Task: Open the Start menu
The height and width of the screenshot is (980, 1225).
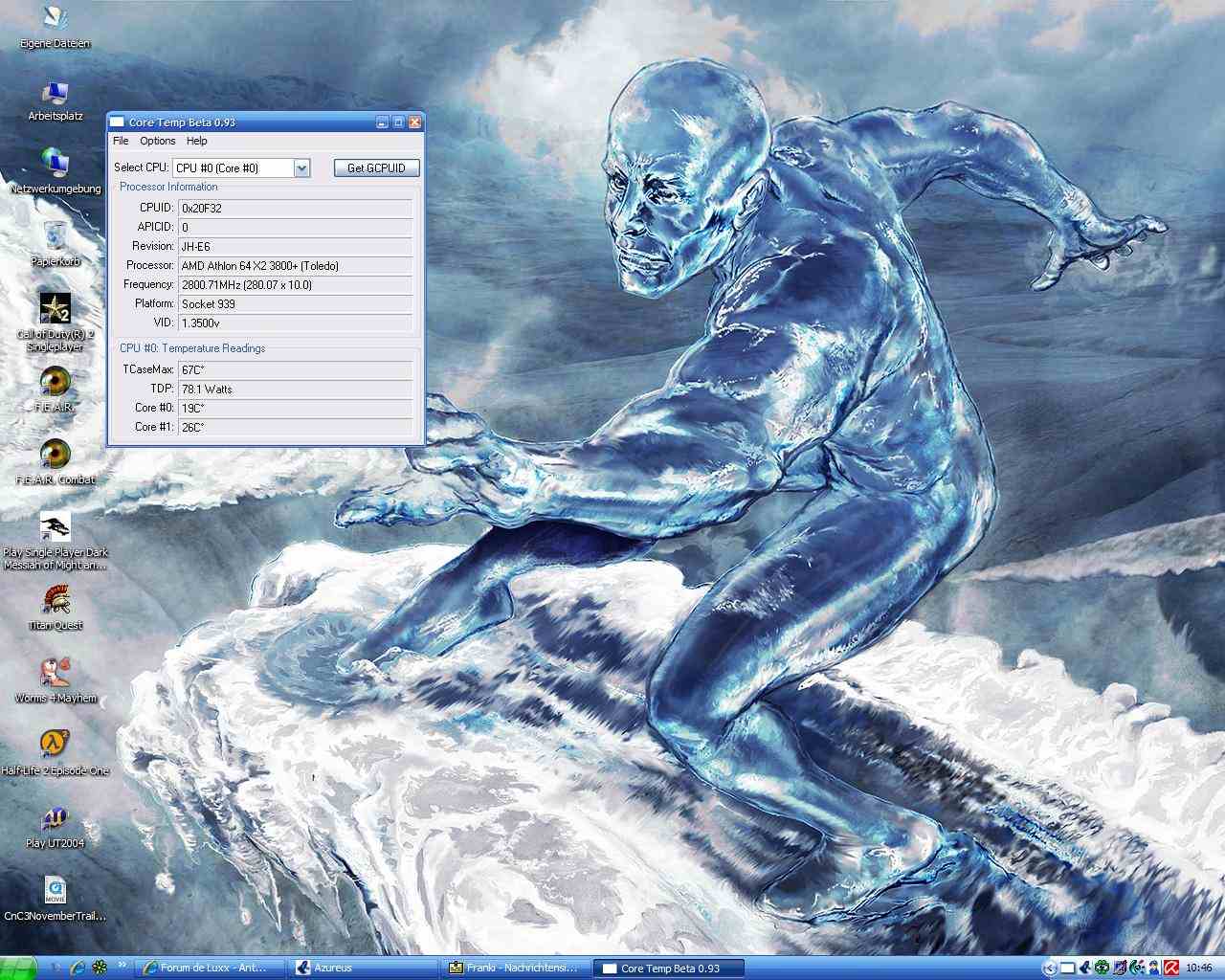Action: click(19, 968)
